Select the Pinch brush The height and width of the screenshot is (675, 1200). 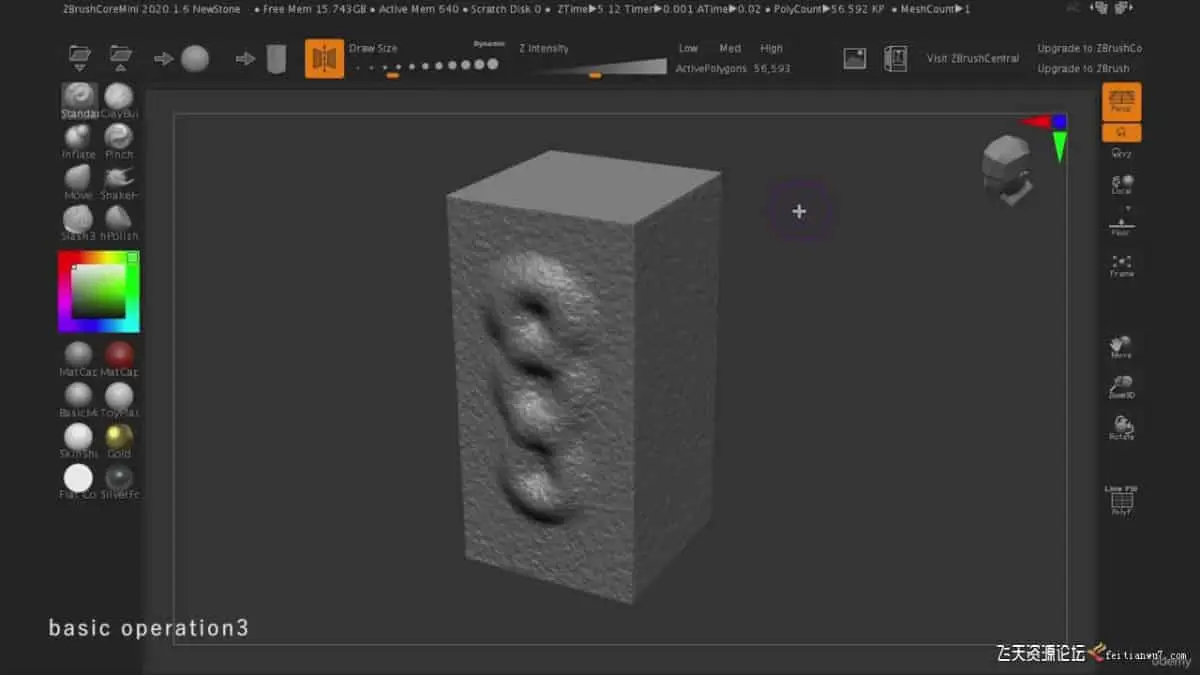click(x=119, y=141)
